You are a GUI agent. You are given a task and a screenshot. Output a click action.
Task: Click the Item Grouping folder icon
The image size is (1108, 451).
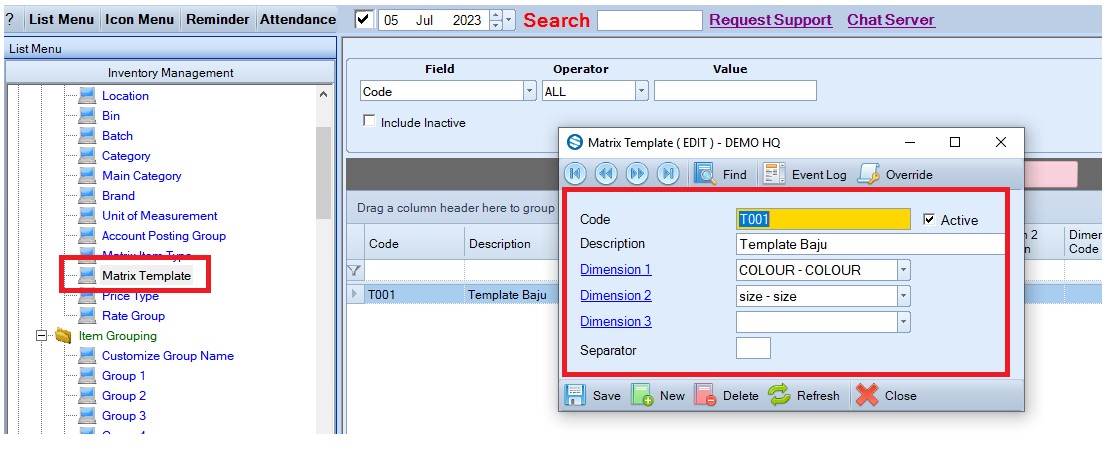[63, 336]
